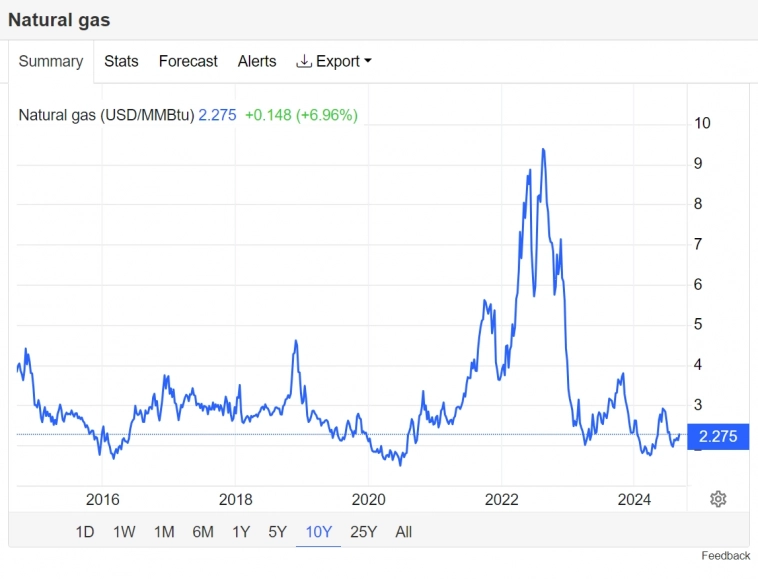Select the 1Y time range
This screenshot has height=579, width=758.
pyautogui.click(x=241, y=532)
